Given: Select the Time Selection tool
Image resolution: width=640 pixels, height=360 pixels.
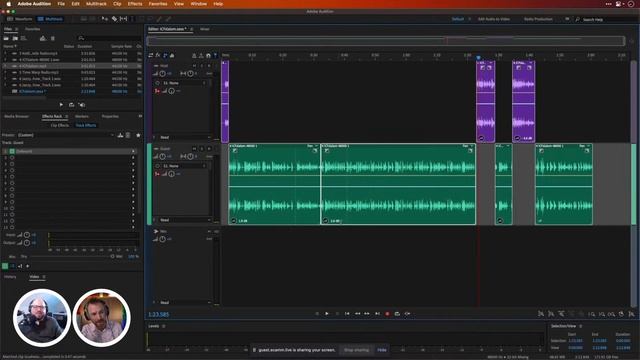Looking at the screenshot, I should click(x=132, y=19).
